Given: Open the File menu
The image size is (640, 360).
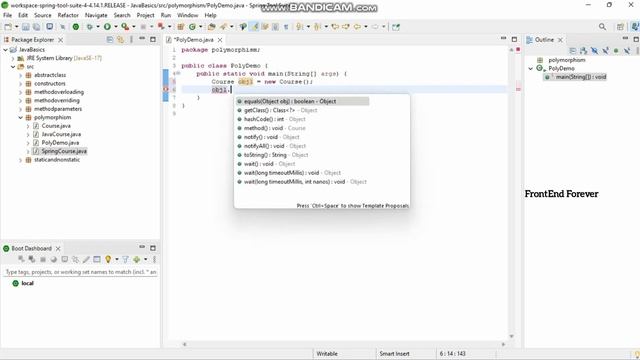Looking at the screenshot, I should point(7,15).
